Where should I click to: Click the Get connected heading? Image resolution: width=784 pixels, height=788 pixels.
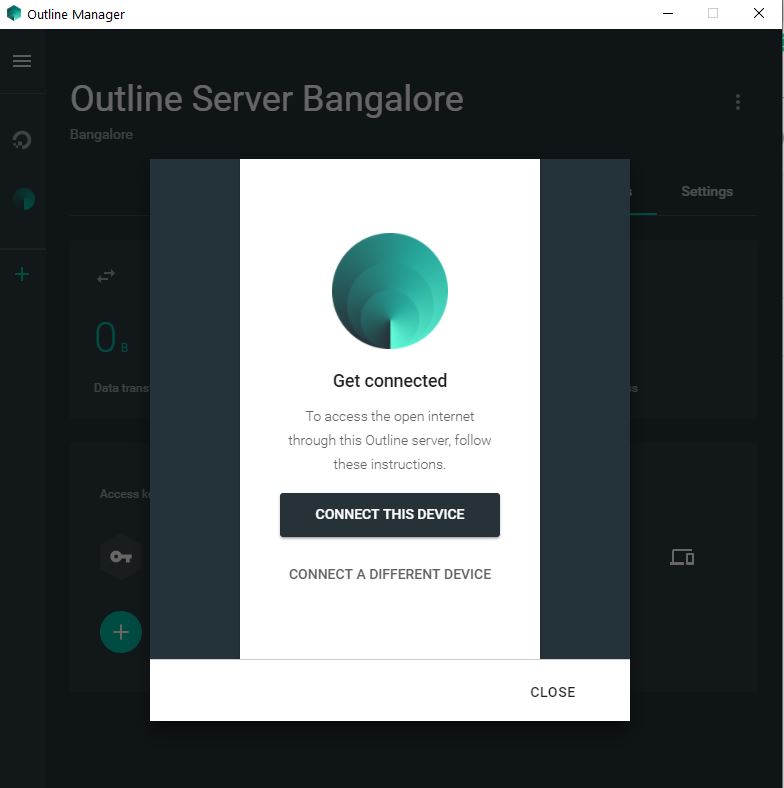[x=389, y=380]
